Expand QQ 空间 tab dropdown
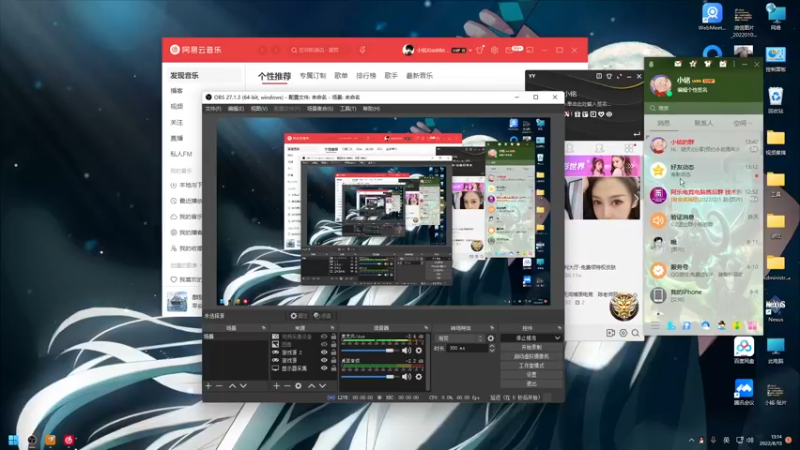 pyautogui.click(x=749, y=123)
